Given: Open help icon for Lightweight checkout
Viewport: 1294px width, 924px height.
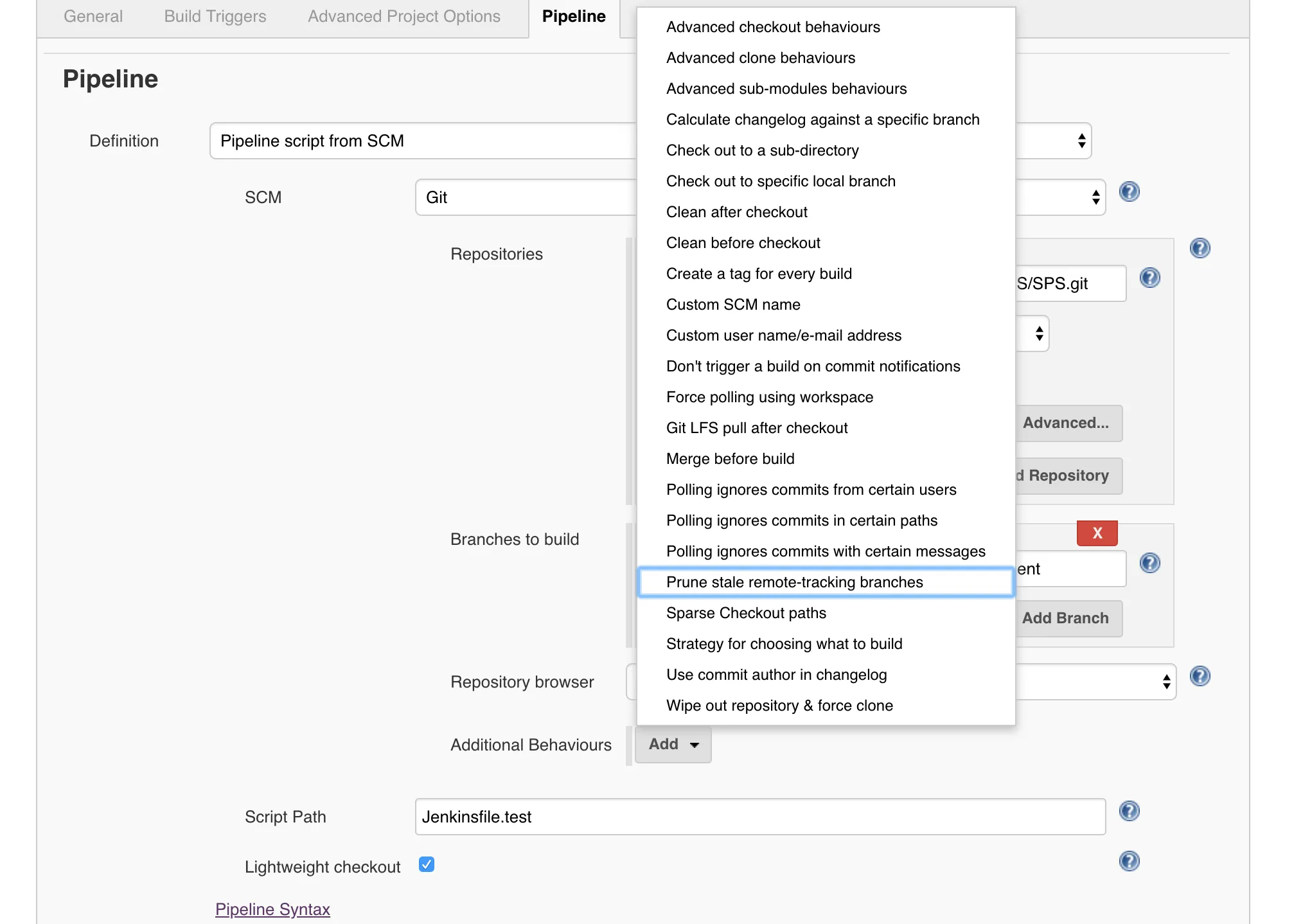Looking at the screenshot, I should coord(1129,861).
